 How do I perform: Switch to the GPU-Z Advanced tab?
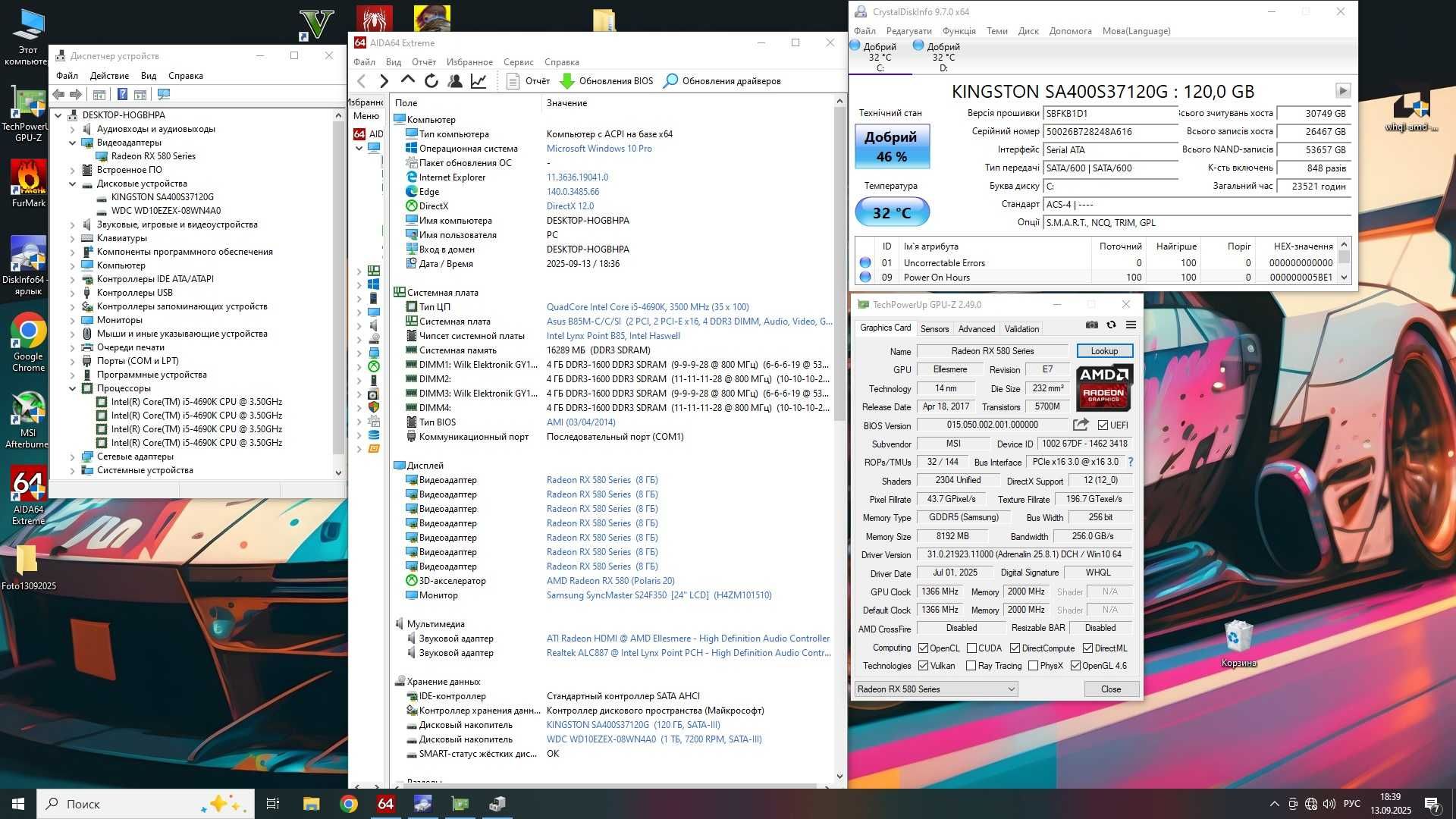click(977, 329)
